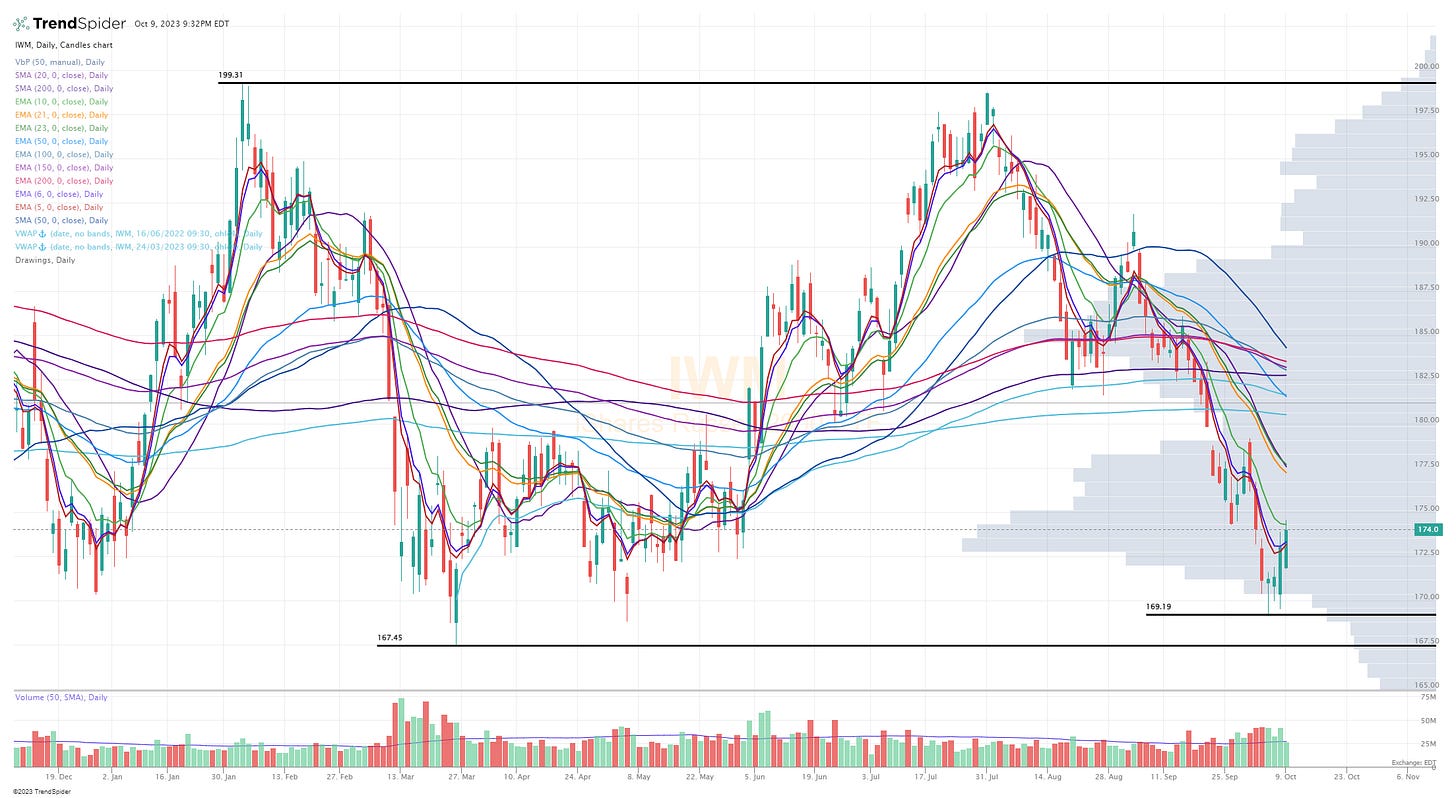Click the 'Drawings, Daily' legend label

(44, 260)
